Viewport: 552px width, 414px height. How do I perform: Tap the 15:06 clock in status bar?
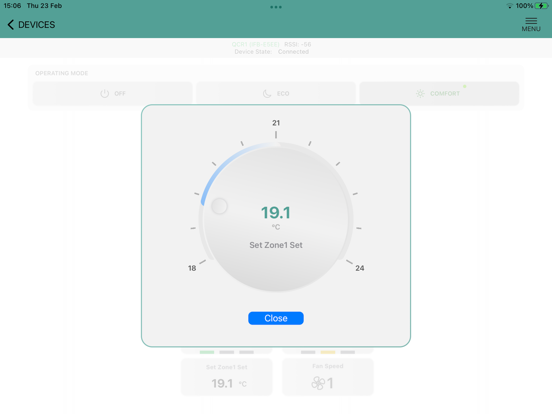coord(12,6)
